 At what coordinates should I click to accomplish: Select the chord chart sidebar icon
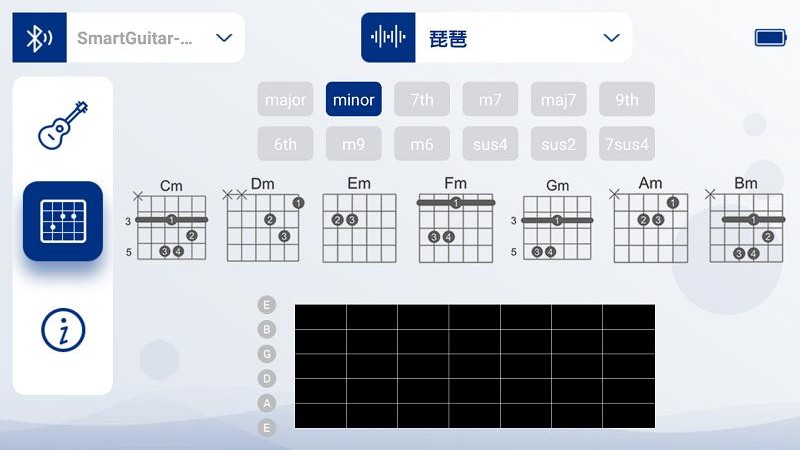[x=63, y=221]
